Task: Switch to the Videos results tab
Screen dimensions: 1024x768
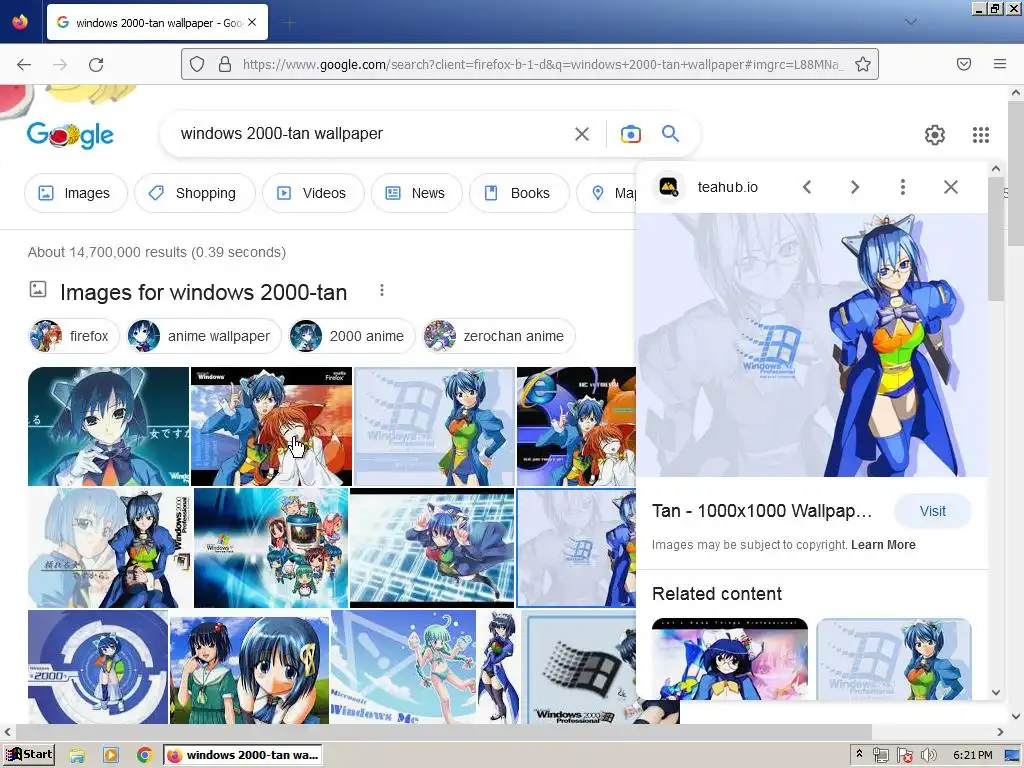Action: pos(313,193)
